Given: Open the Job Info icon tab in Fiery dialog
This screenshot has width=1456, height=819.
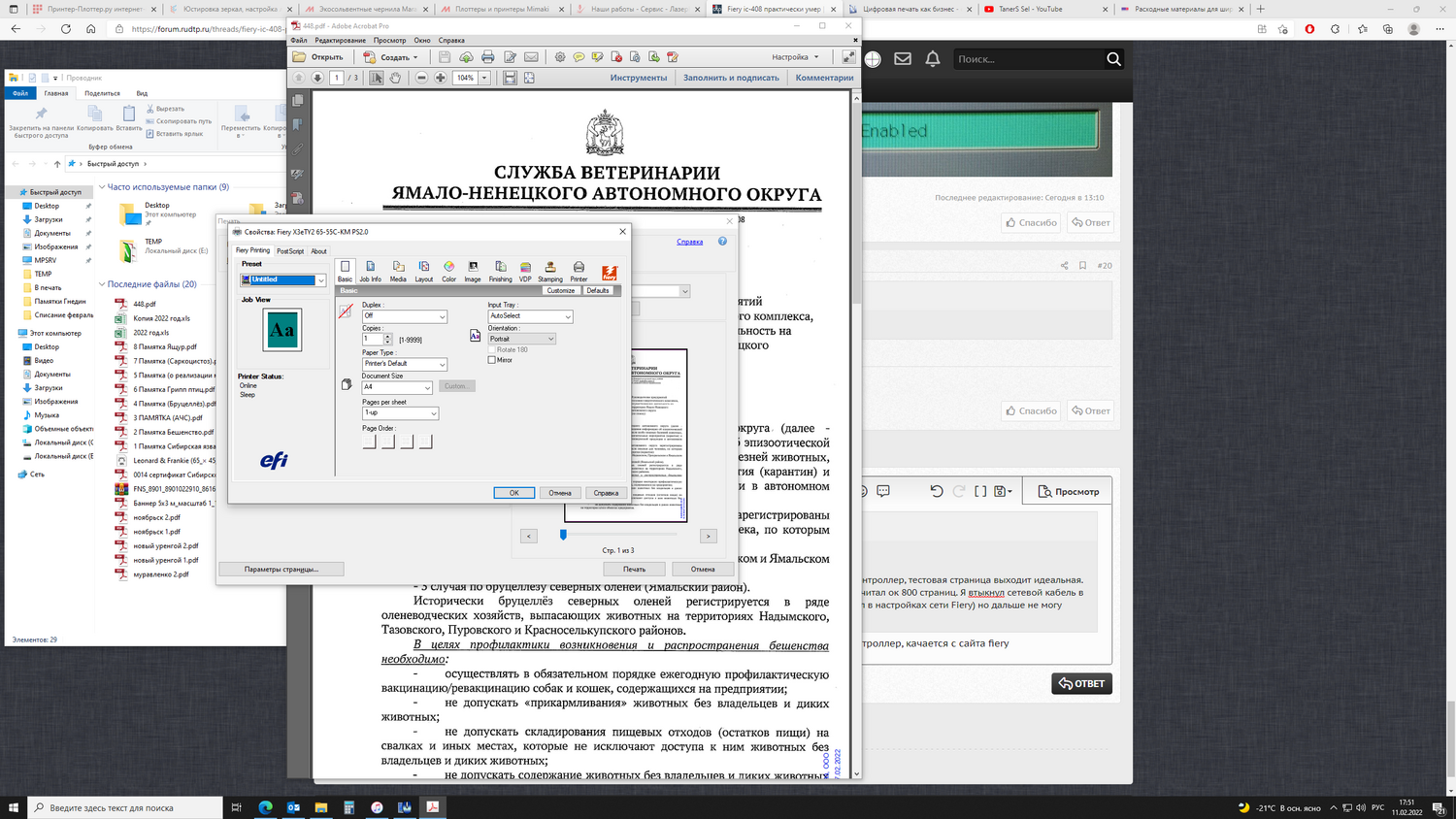Looking at the screenshot, I should [x=370, y=271].
